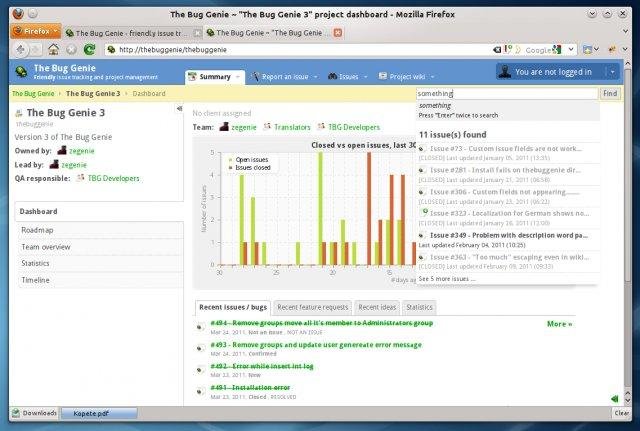Switch to the Recent ideas tab
Viewport: 640px width, 431px height.
click(x=376, y=307)
